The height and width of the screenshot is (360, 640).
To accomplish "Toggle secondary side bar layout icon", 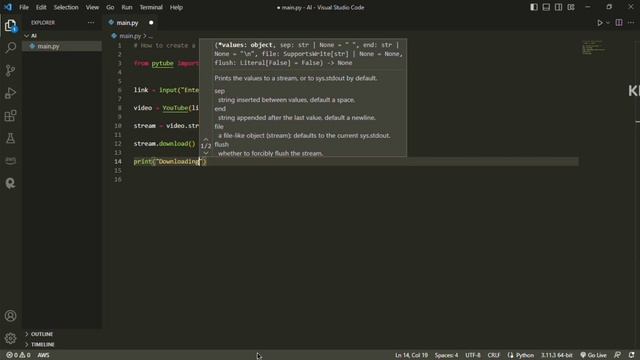I will 558,7.
